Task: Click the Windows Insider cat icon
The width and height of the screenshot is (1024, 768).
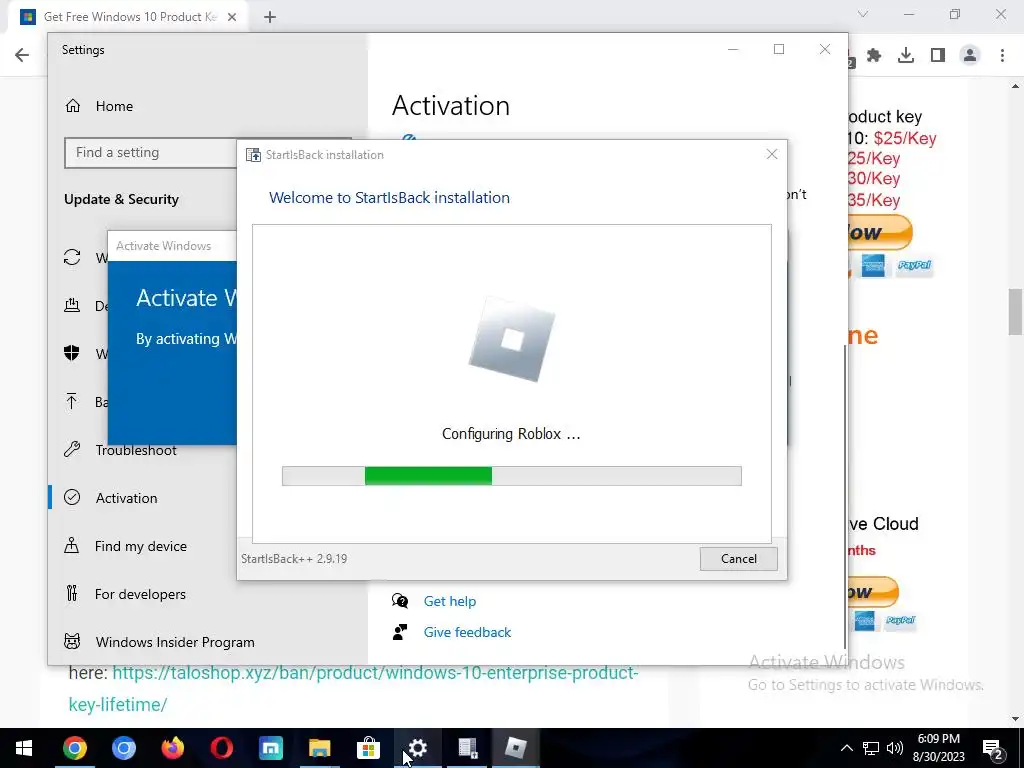Action: (72, 641)
